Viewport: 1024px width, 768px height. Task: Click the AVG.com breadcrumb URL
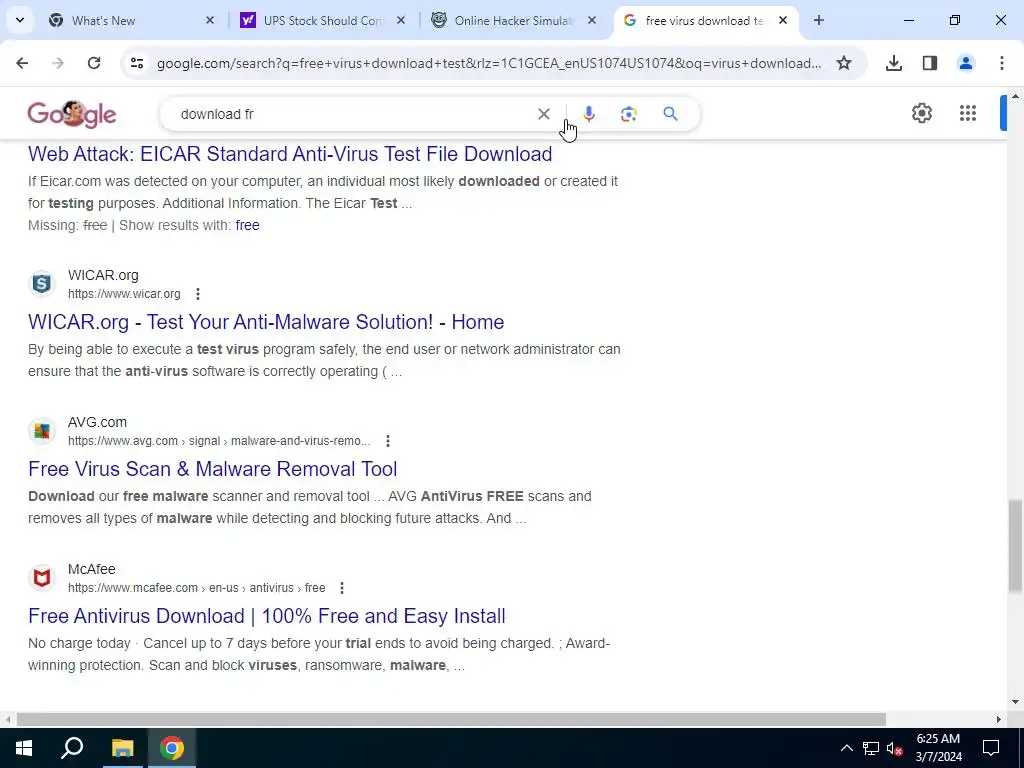219,441
